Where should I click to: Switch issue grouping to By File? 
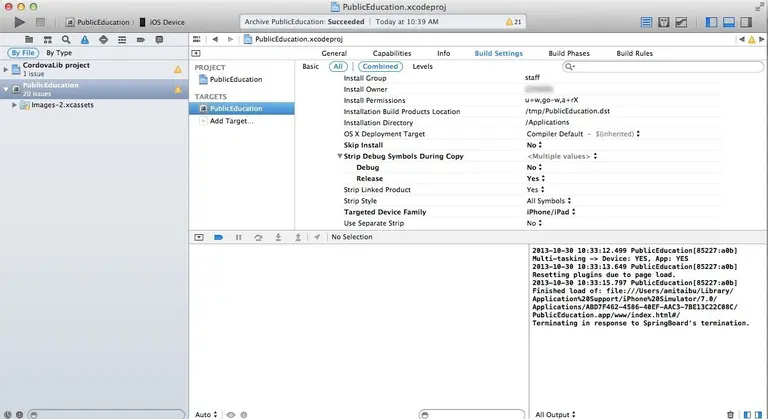(23, 53)
